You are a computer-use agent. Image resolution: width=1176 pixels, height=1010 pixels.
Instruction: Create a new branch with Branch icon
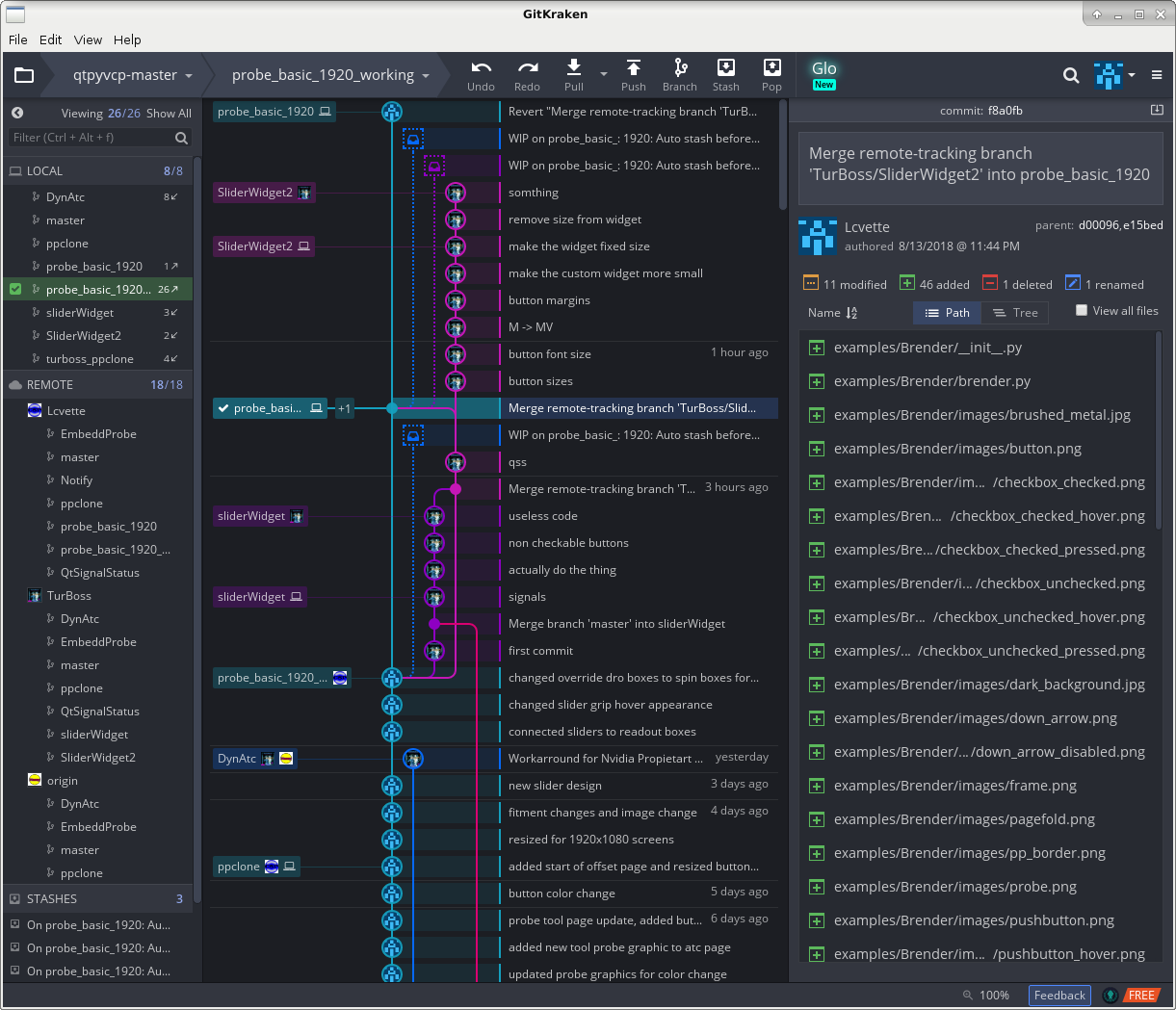coord(680,75)
